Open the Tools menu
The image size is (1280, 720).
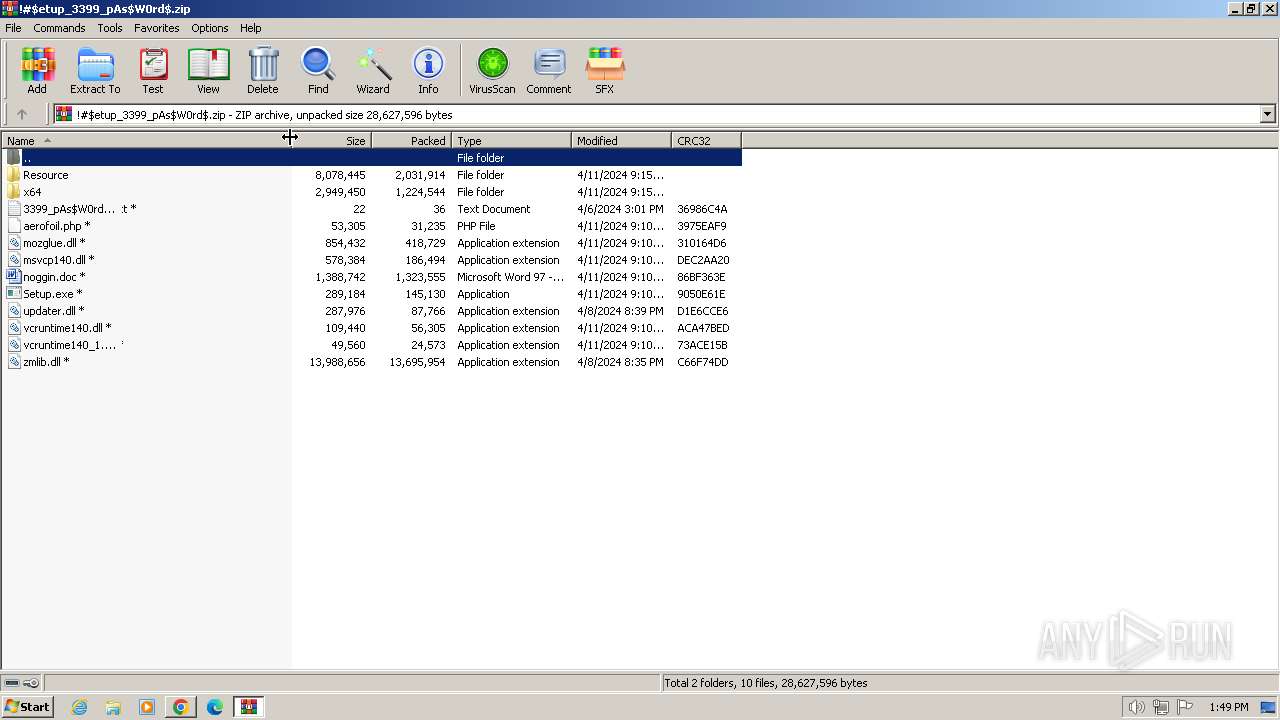(110, 28)
